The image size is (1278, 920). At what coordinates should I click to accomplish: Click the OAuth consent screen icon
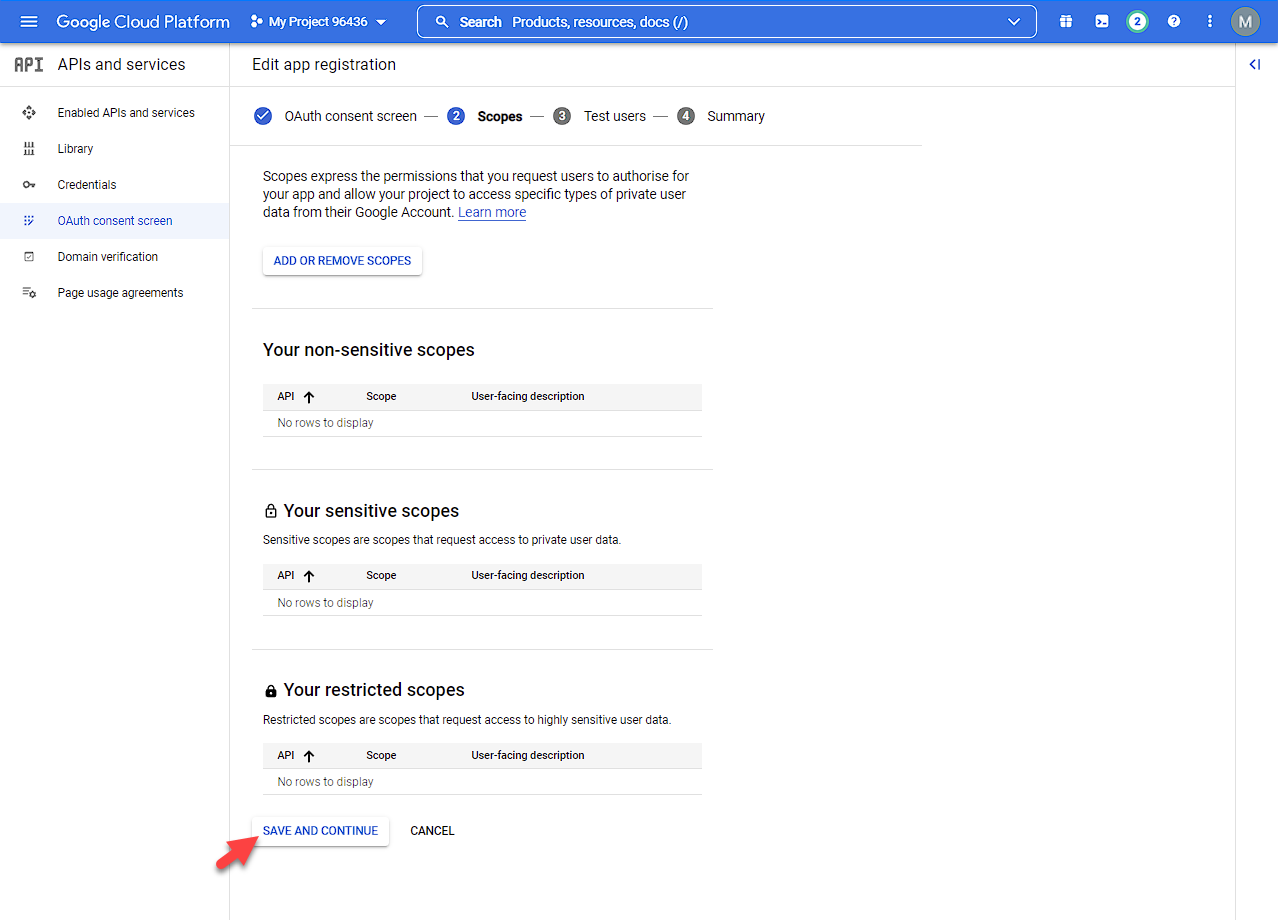(29, 221)
